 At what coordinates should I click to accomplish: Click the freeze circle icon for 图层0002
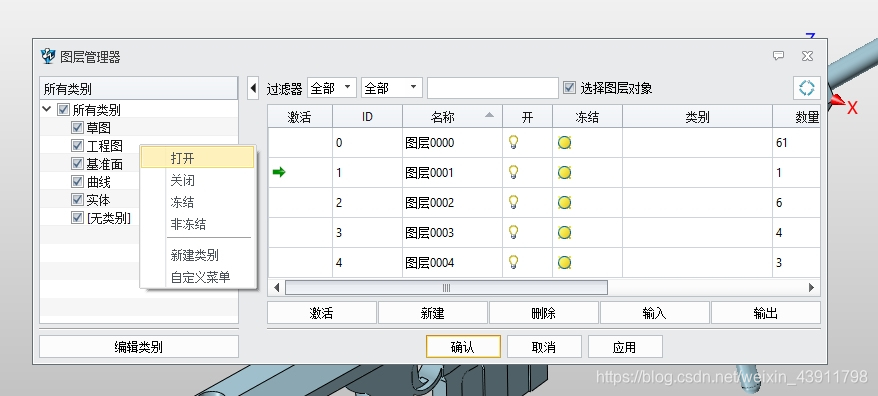coord(564,203)
